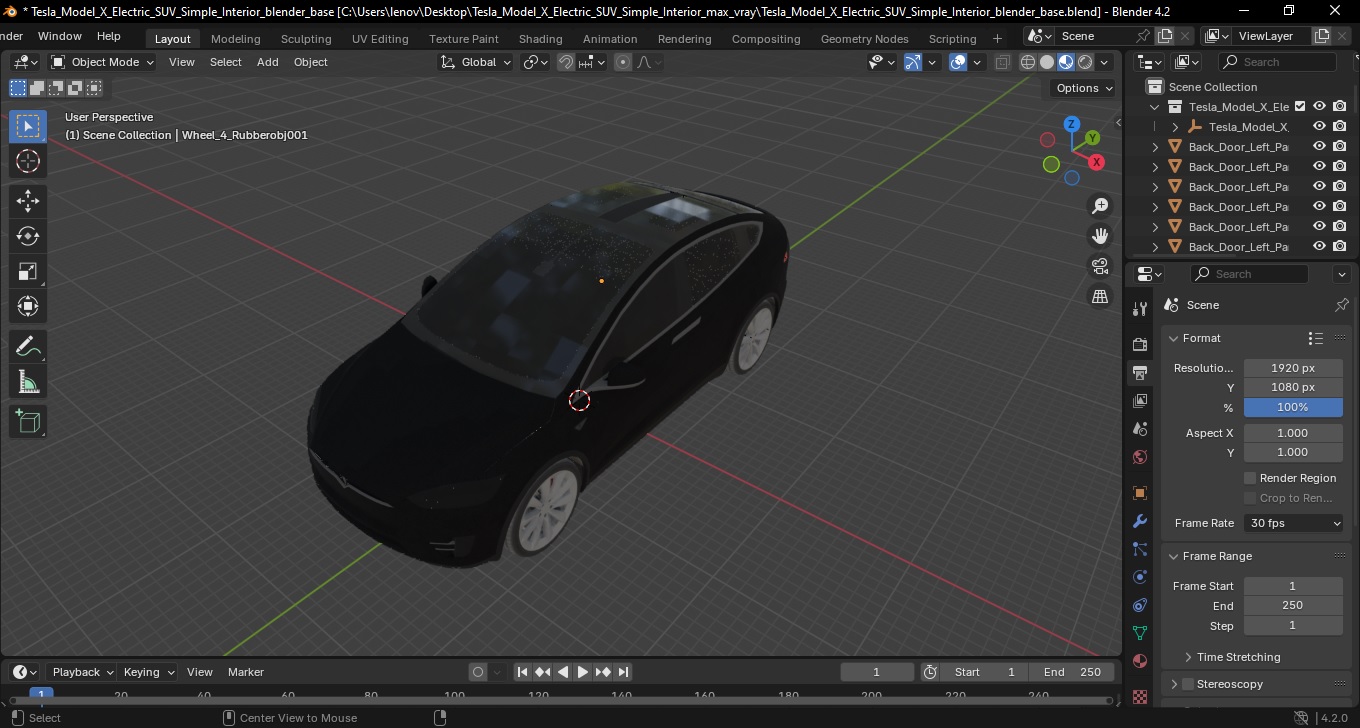Open the Options dropdown
Viewport: 1360px width, 728px height.
[x=1084, y=88]
